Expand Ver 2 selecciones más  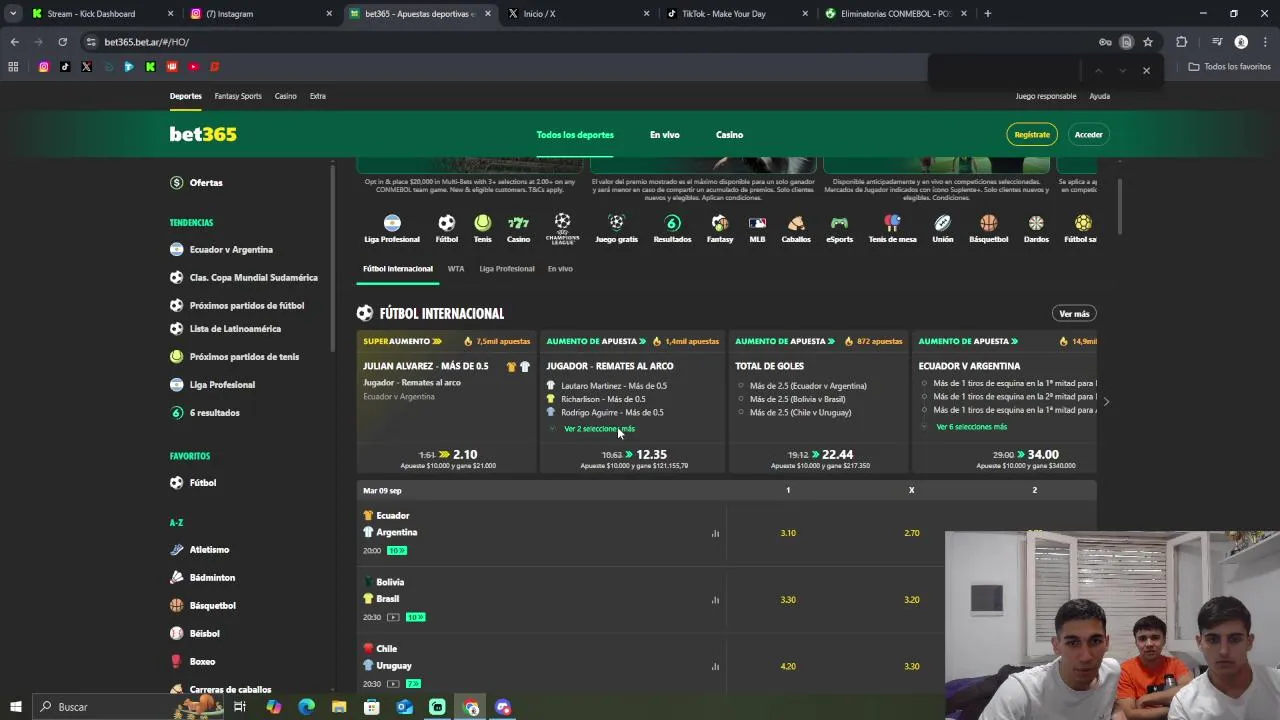[x=599, y=429]
